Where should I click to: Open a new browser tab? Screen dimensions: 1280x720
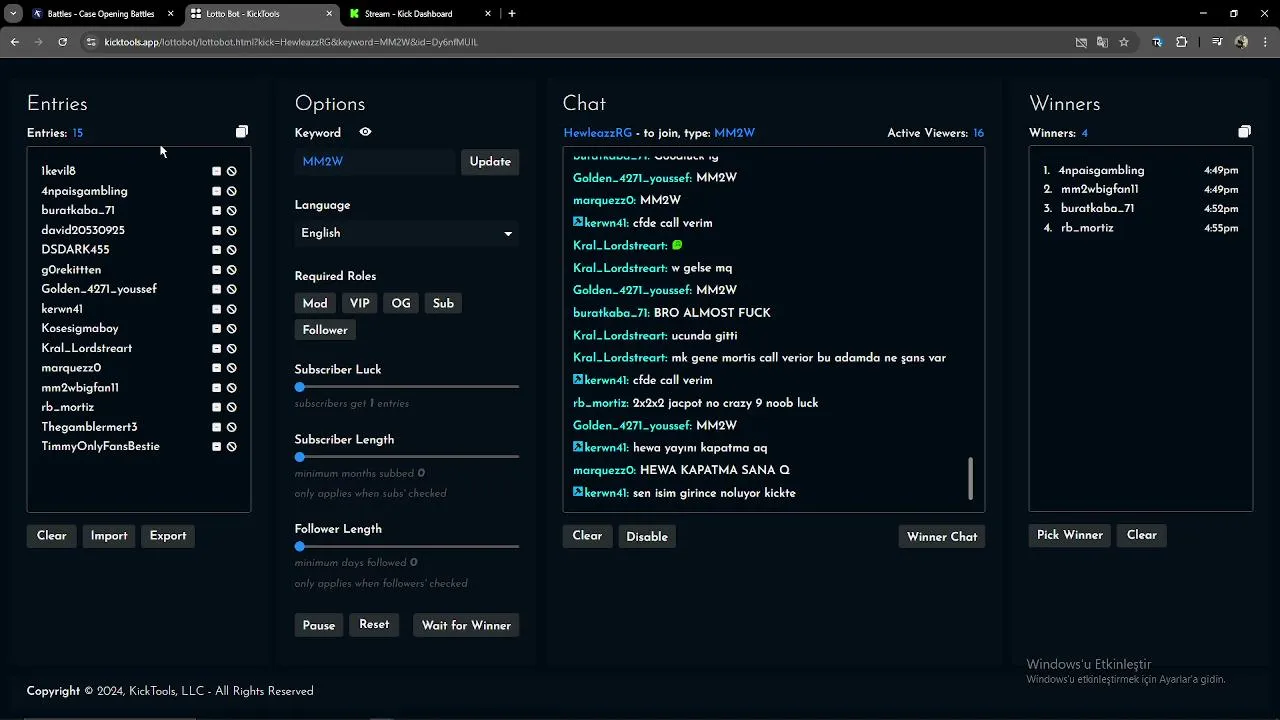[x=512, y=14]
